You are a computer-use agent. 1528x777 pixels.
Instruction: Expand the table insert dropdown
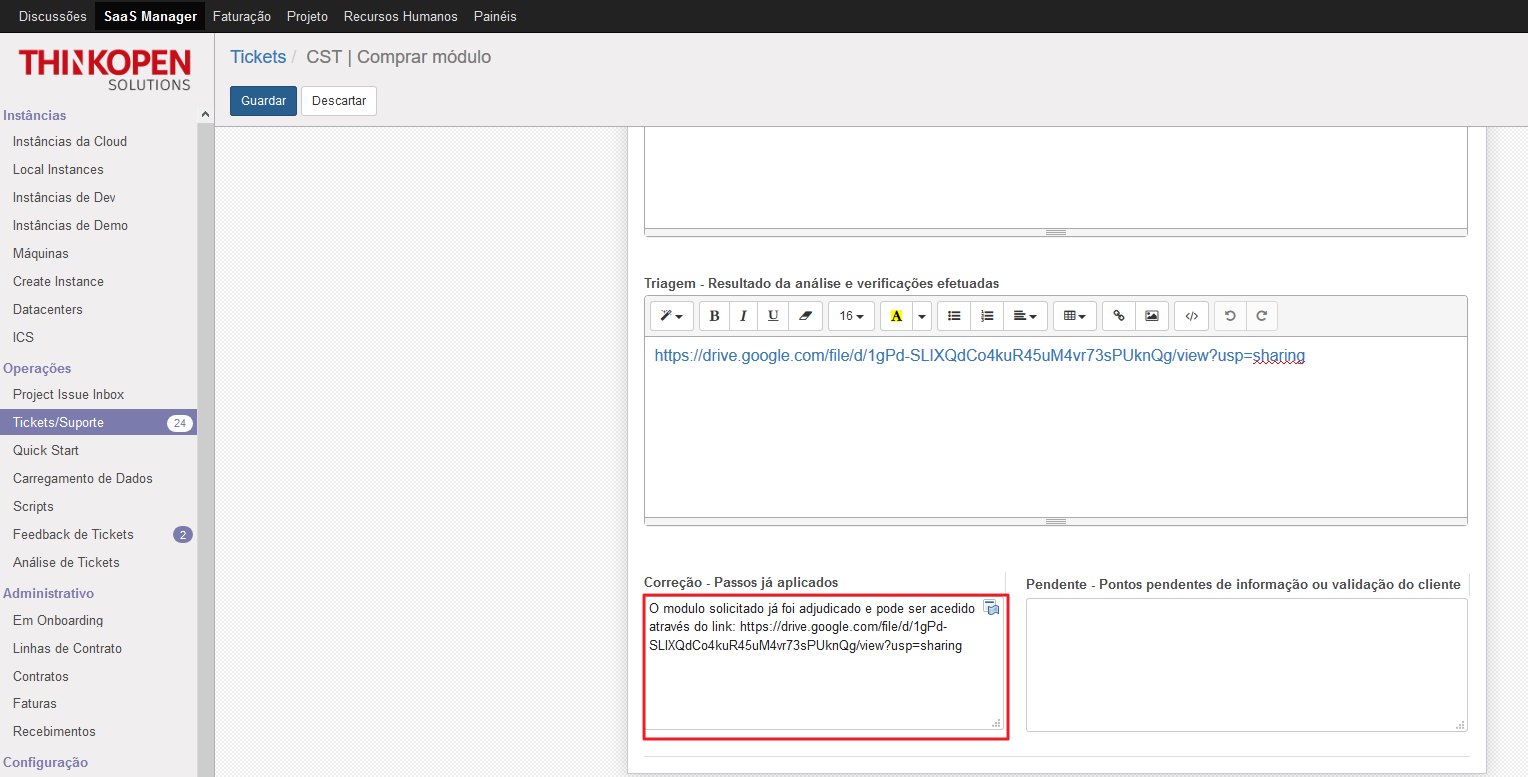[1075, 316]
